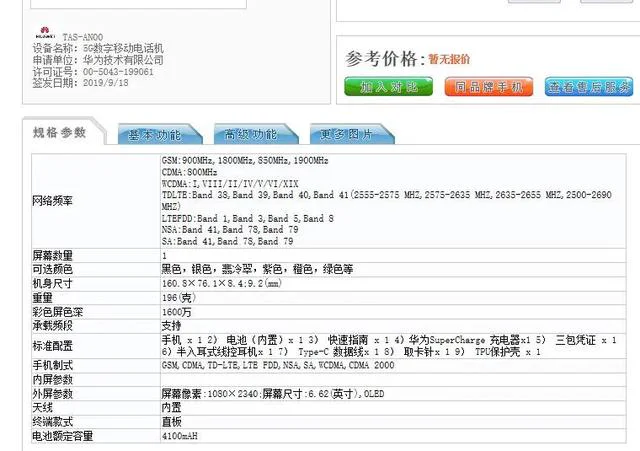Click the orange 同品牌手机 button
The height and width of the screenshot is (451, 640).
pos(489,87)
